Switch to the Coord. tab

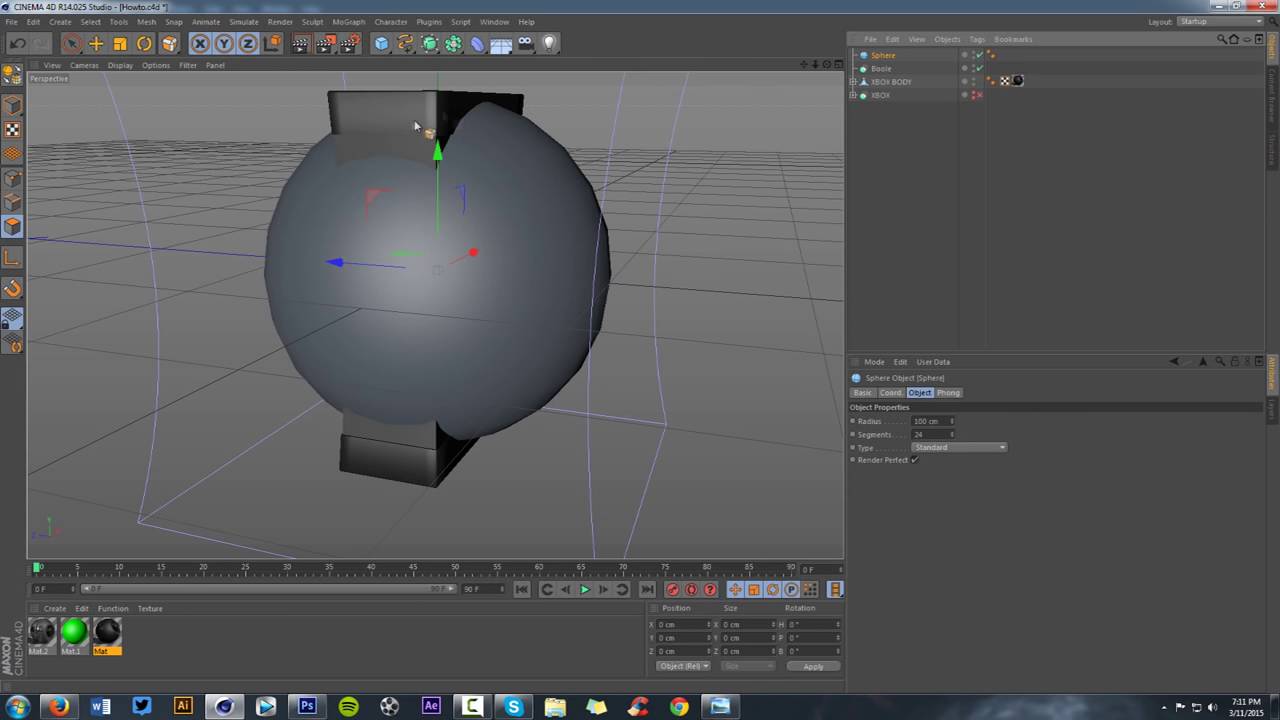click(890, 392)
